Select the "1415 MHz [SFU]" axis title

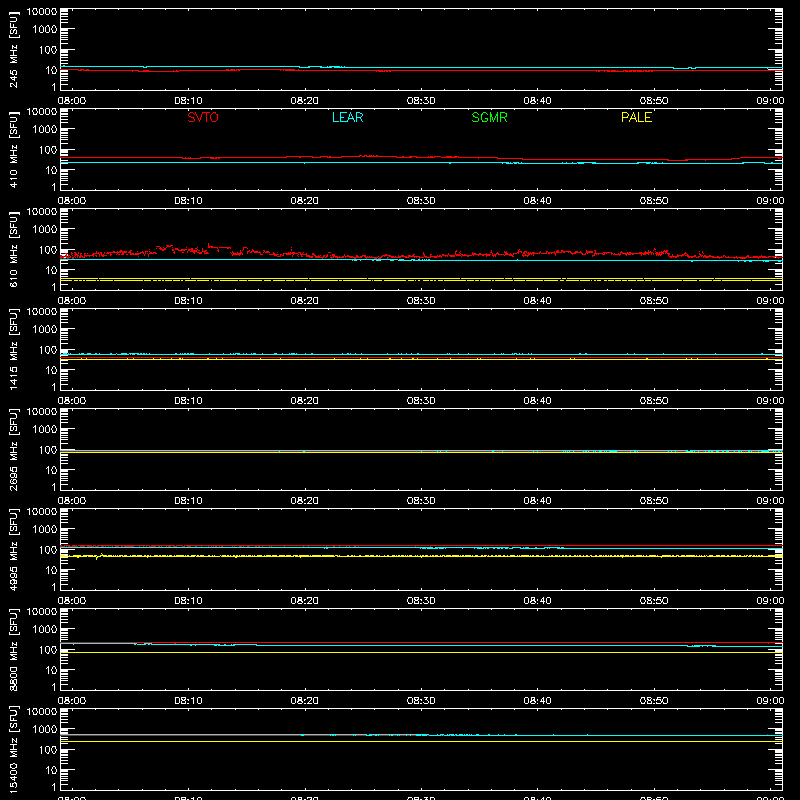(x=13, y=349)
